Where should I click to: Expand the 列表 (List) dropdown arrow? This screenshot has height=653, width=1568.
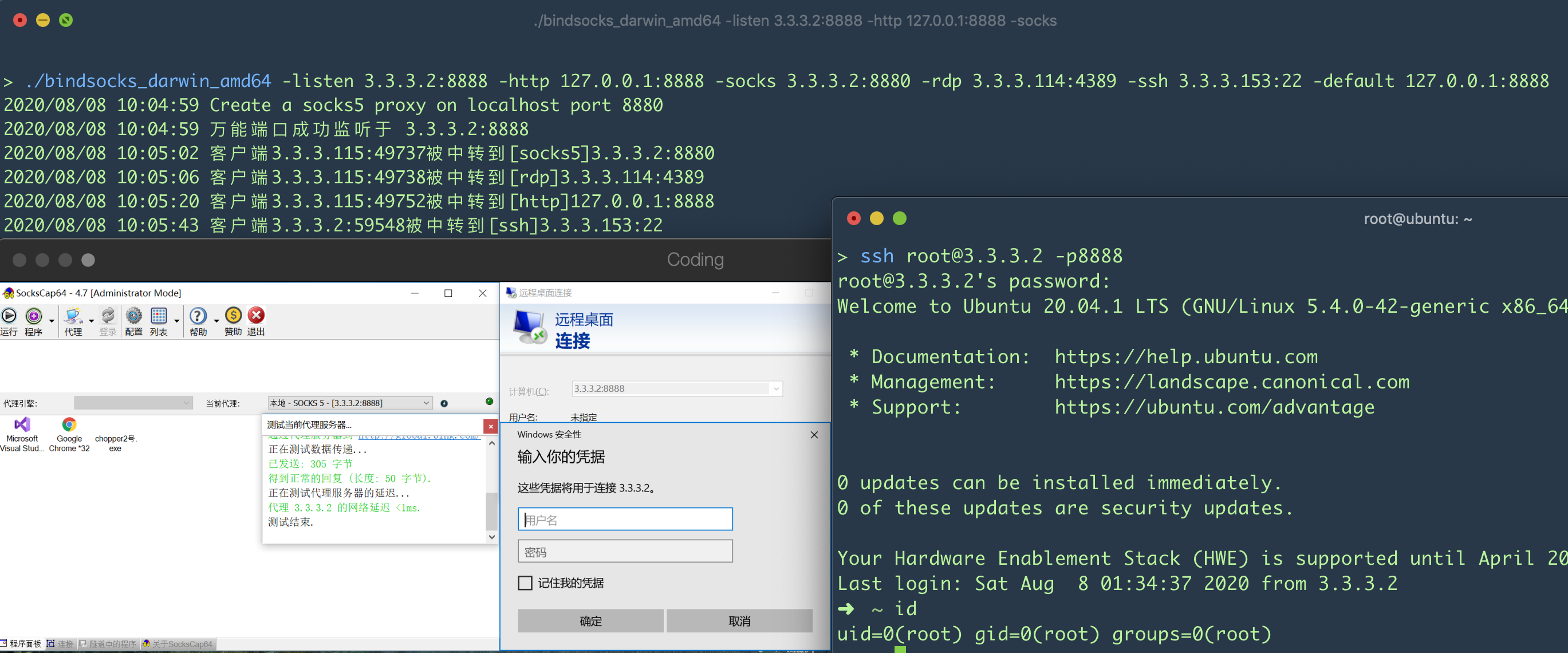coord(176,321)
